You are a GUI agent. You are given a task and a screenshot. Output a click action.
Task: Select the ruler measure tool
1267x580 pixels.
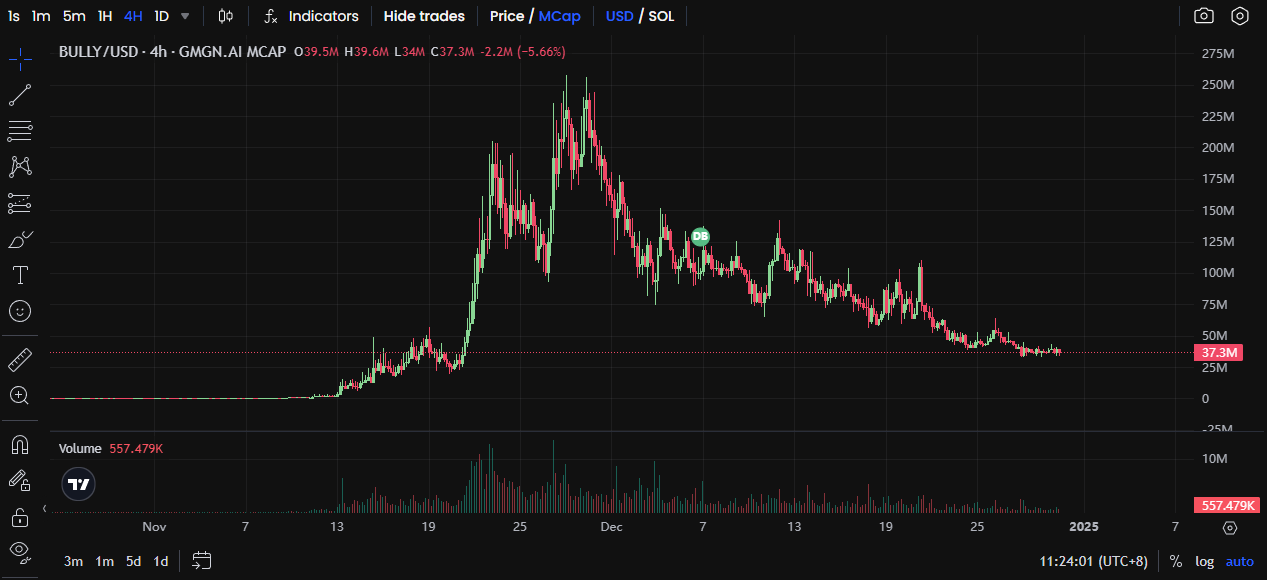pos(20,359)
